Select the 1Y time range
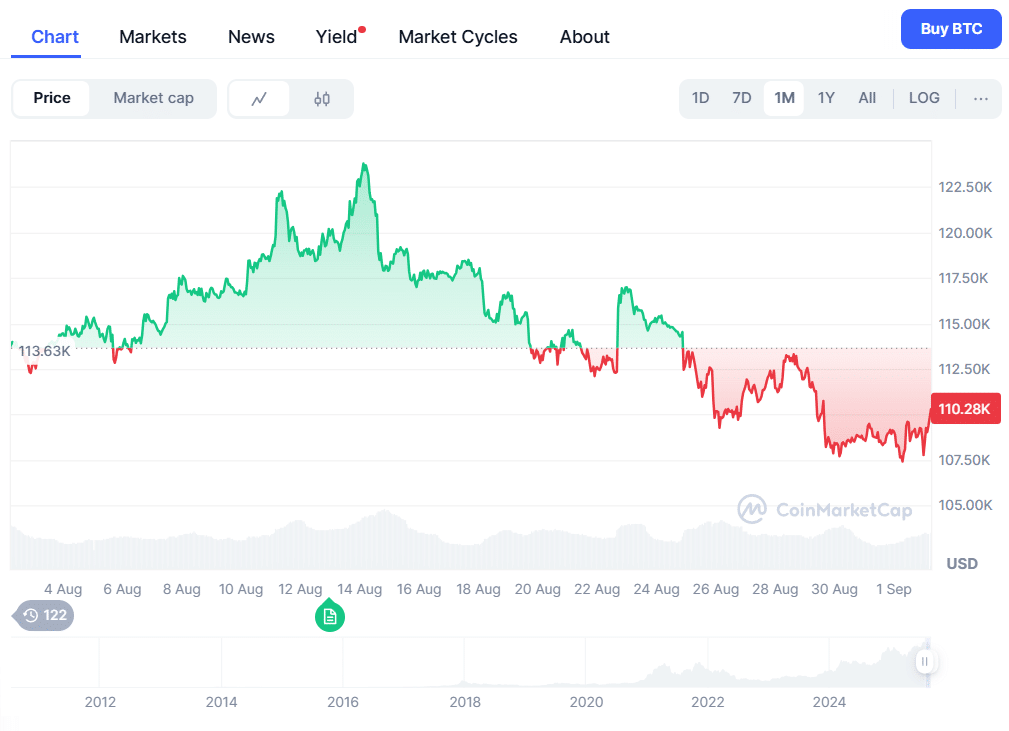This screenshot has height=731, width=1009. pos(825,97)
